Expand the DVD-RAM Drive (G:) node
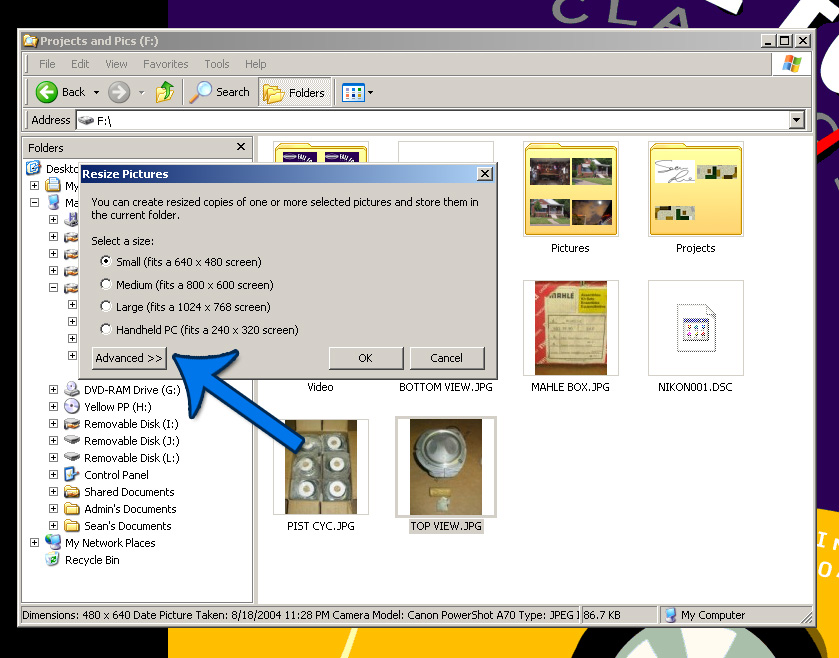Image resolution: width=839 pixels, height=658 pixels. click(54, 389)
